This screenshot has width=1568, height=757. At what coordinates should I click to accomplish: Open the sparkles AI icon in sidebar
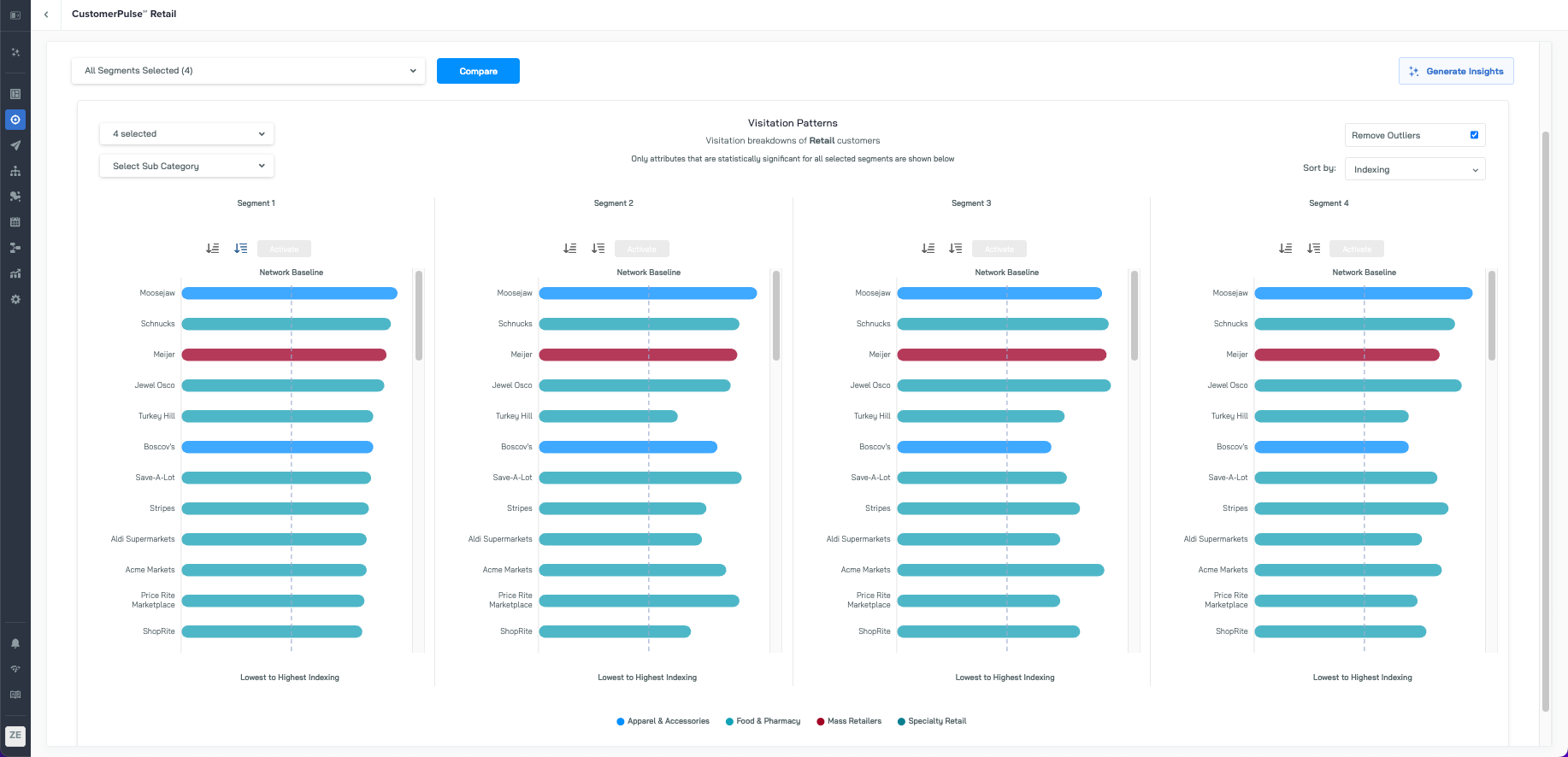pos(15,52)
